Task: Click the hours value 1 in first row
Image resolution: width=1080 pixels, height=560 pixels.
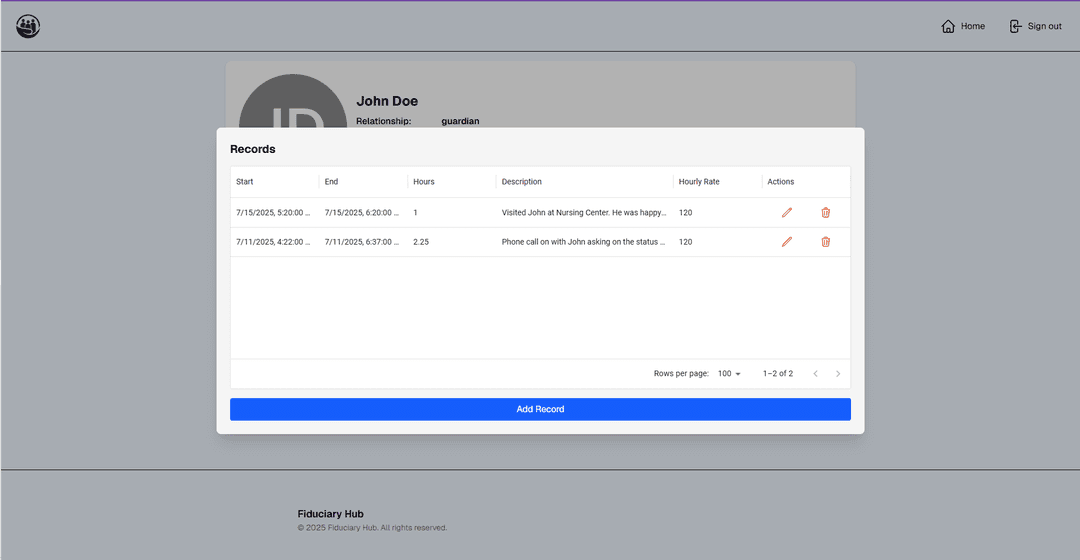Action: tap(415, 213)
